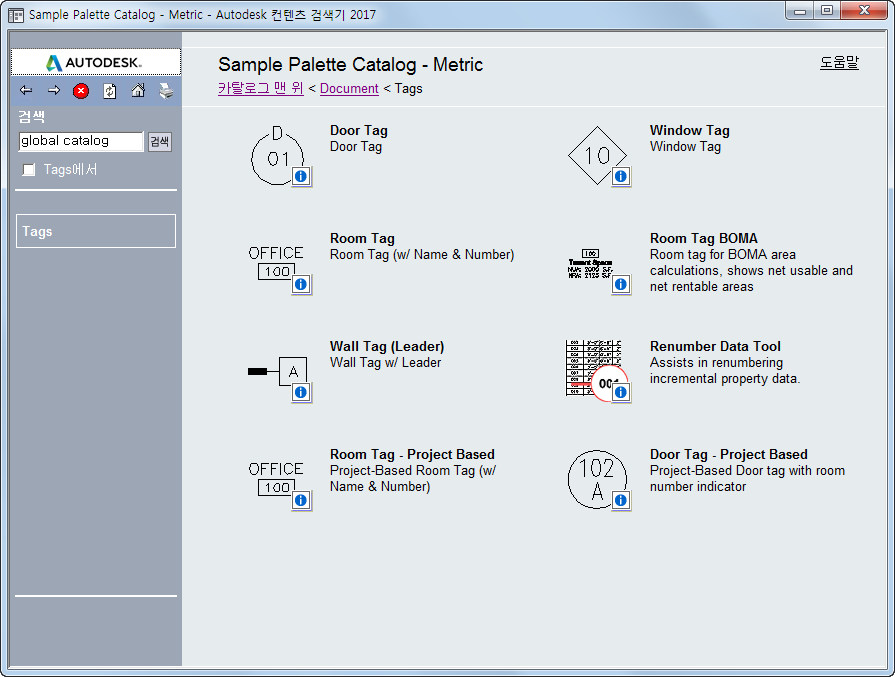The width and height of the screenshot is (895, 677).
Task: Click the 'Room Tag BOMA' title
Action: [703, 238]
